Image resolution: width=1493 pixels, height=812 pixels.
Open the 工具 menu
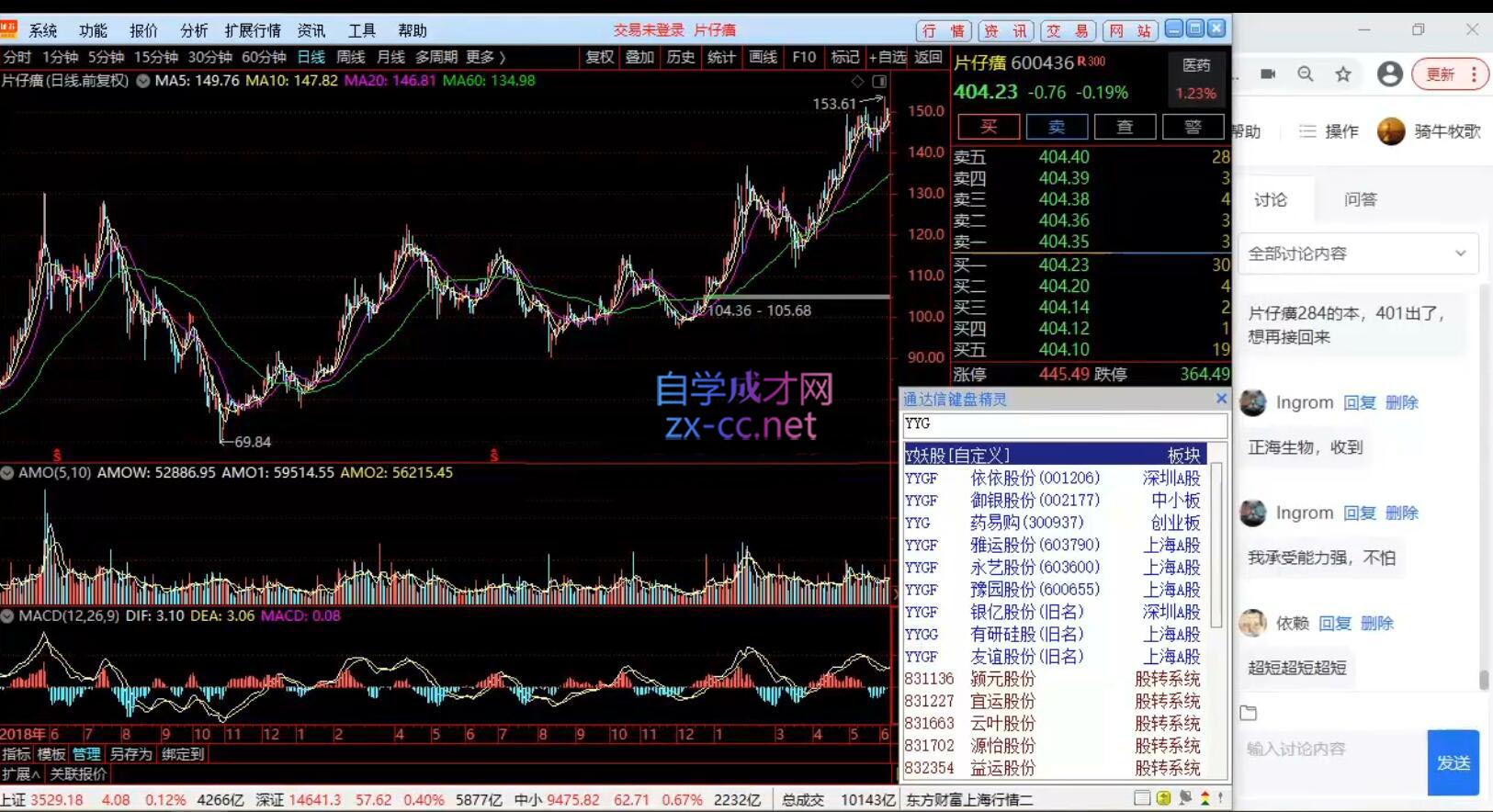[x=362, y=30]
